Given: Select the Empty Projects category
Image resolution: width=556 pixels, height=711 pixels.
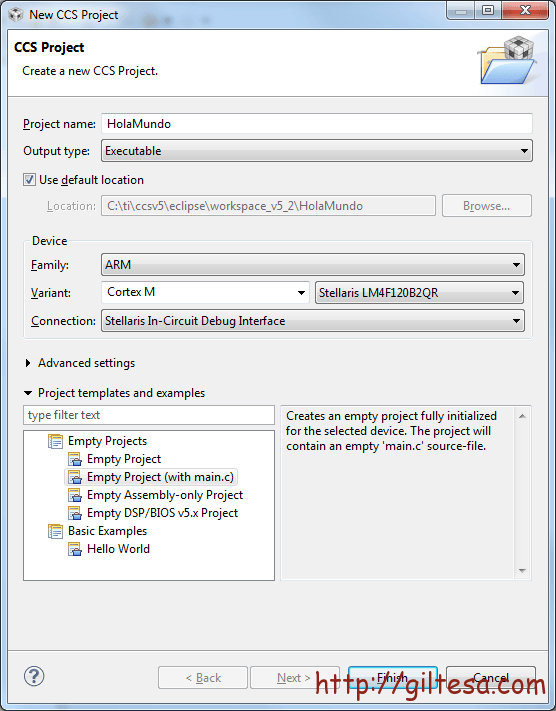Looking at the screenshot, I should pos(107,441).
